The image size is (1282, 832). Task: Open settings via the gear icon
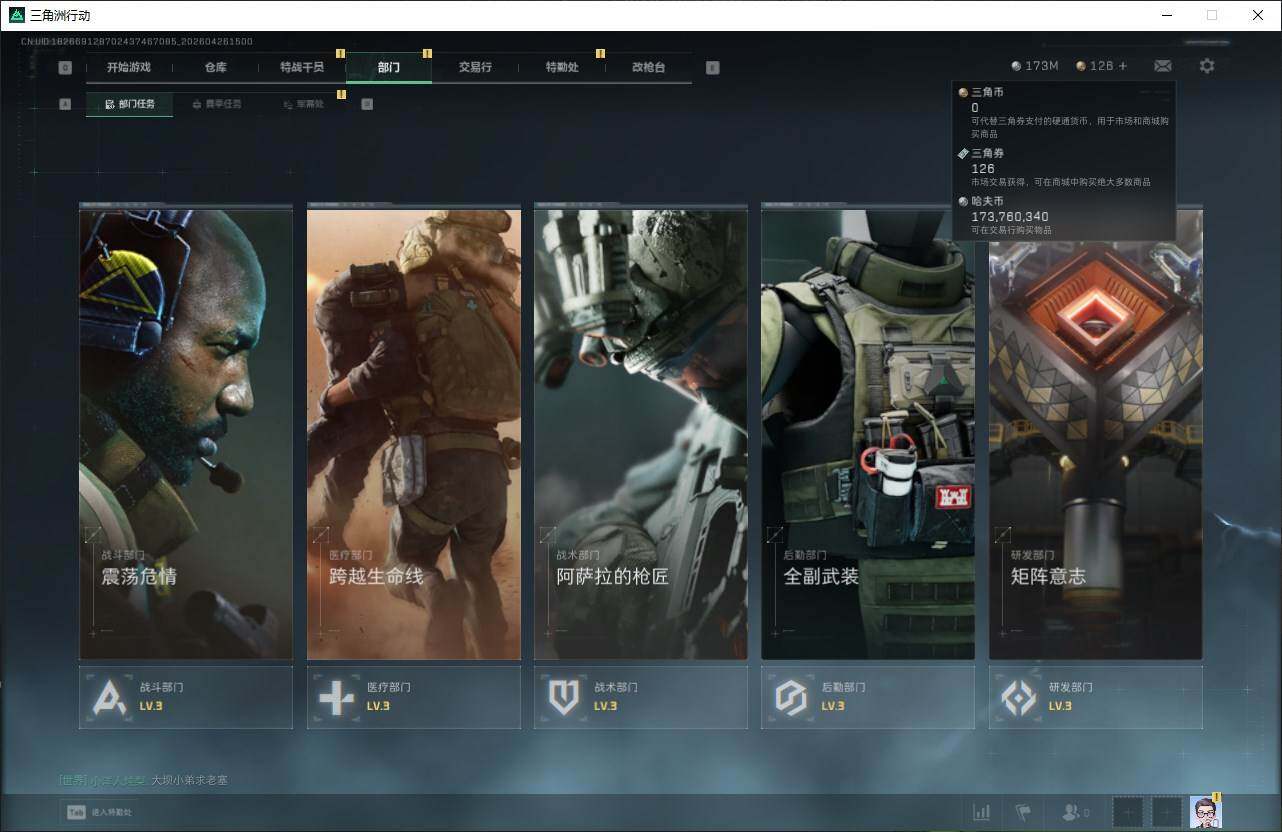(x=1207, y=66)
